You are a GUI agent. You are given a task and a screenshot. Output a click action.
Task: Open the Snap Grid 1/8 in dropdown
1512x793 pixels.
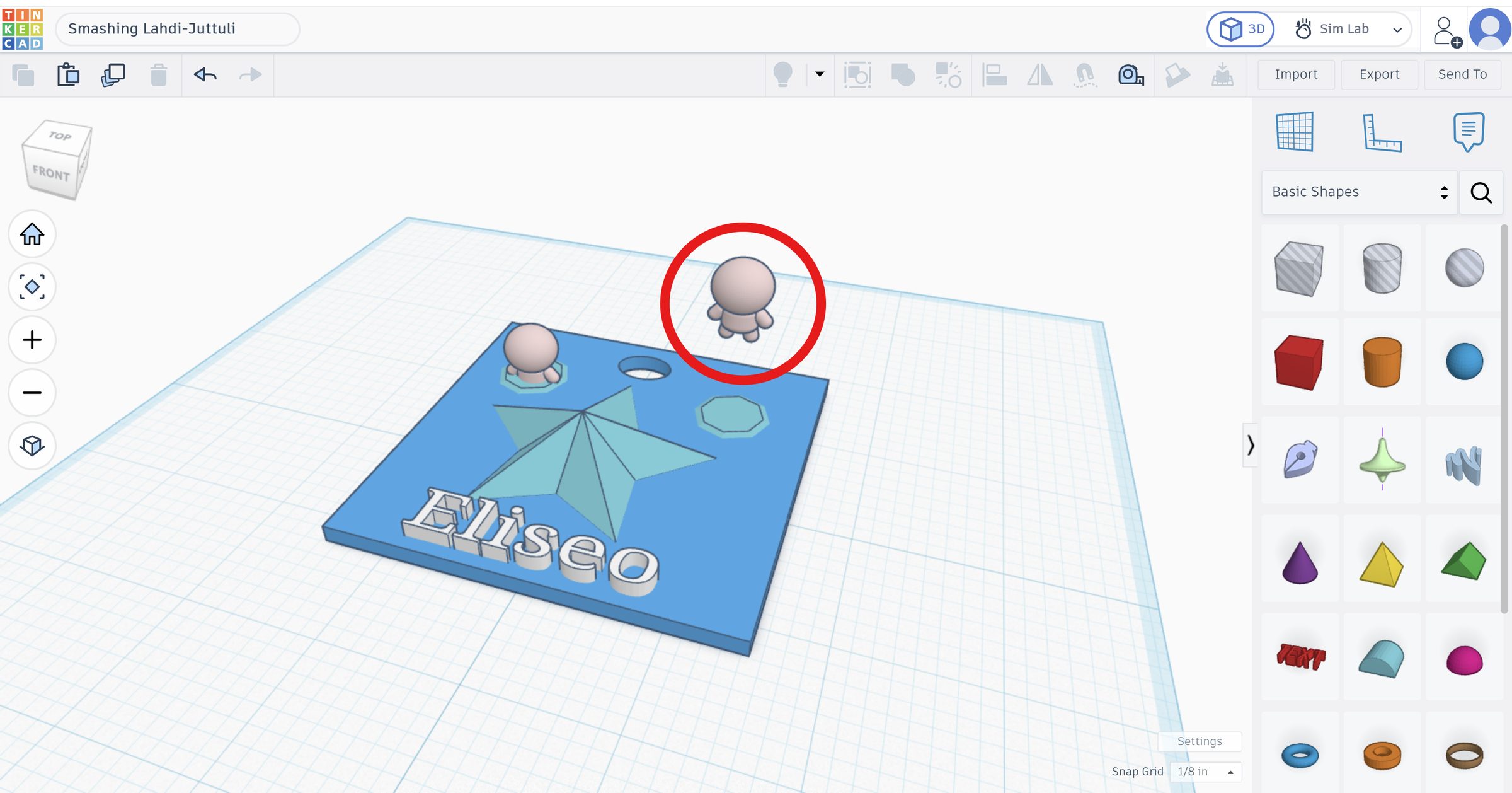click(x=1205, y=772)
